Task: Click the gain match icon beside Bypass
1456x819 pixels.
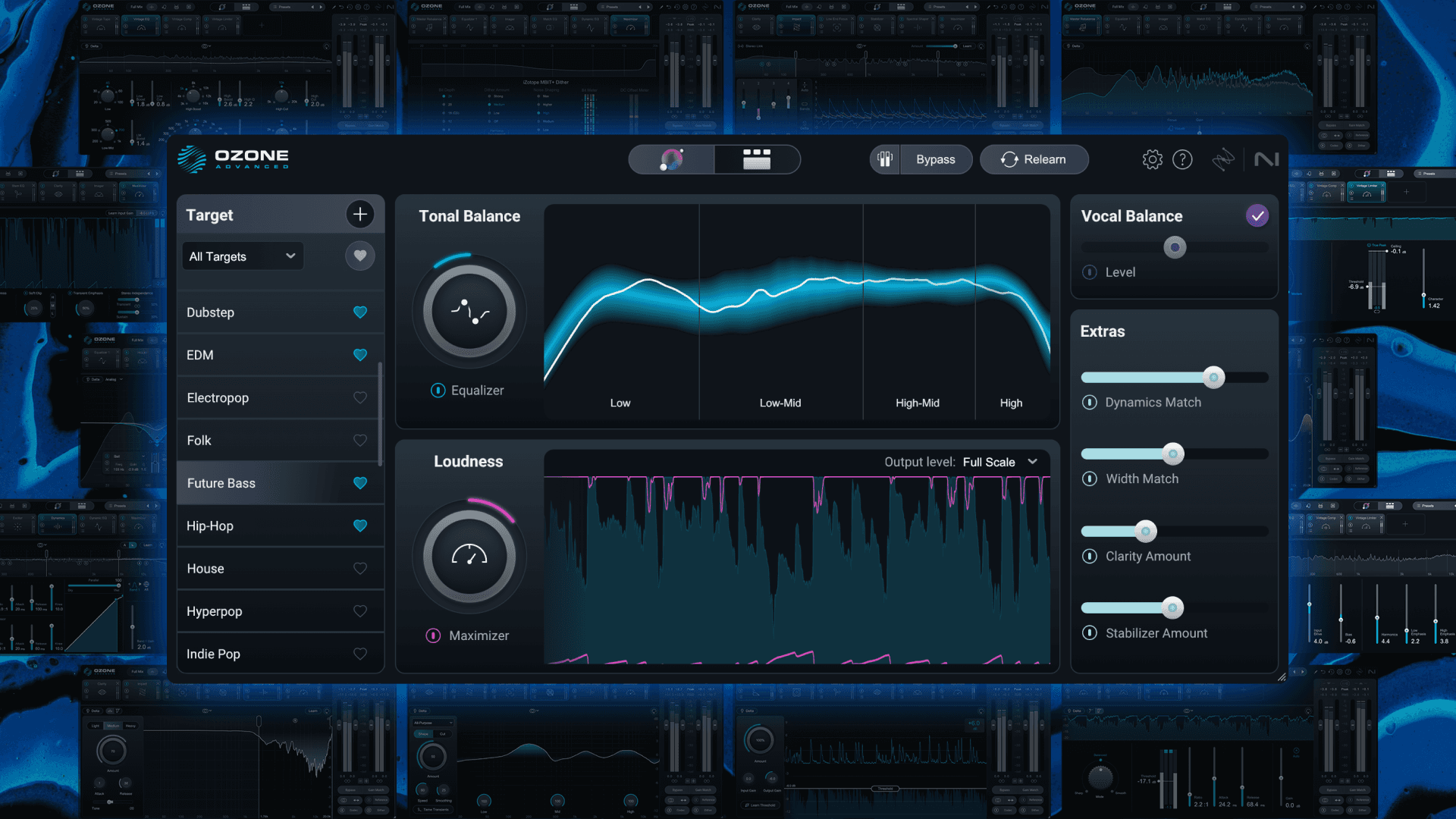Action: coord(885,159)
